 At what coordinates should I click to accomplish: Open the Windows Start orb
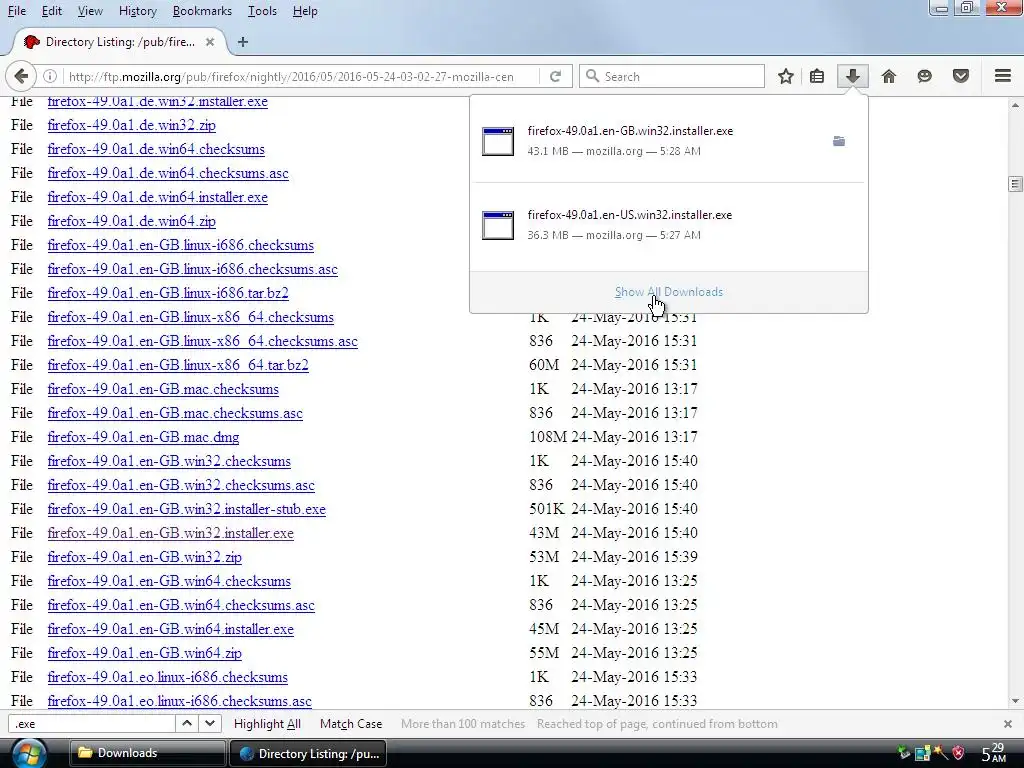point(29,753)
